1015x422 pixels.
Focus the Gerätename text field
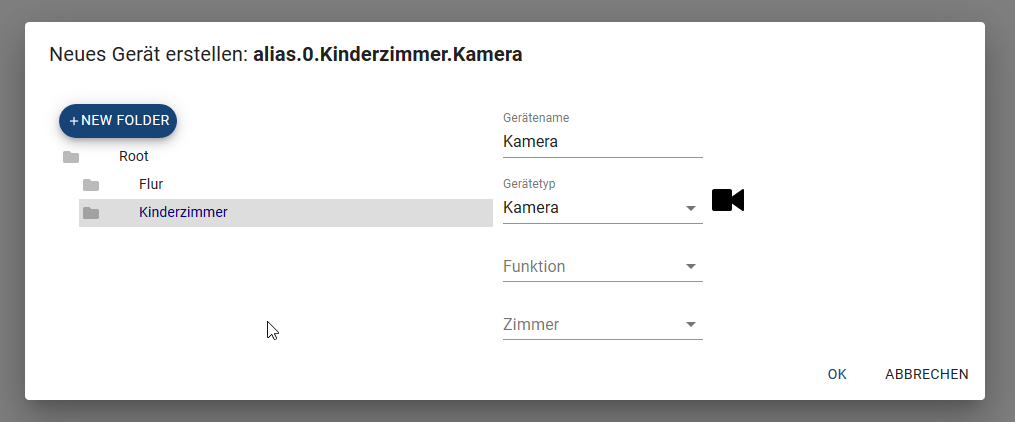coord(603,142)
